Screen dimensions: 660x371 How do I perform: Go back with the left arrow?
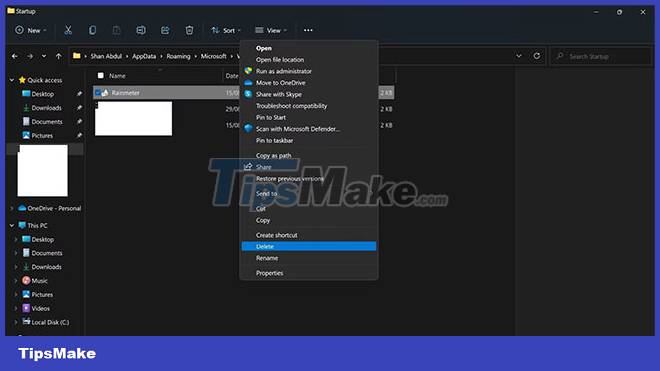(x=15, y=56)
